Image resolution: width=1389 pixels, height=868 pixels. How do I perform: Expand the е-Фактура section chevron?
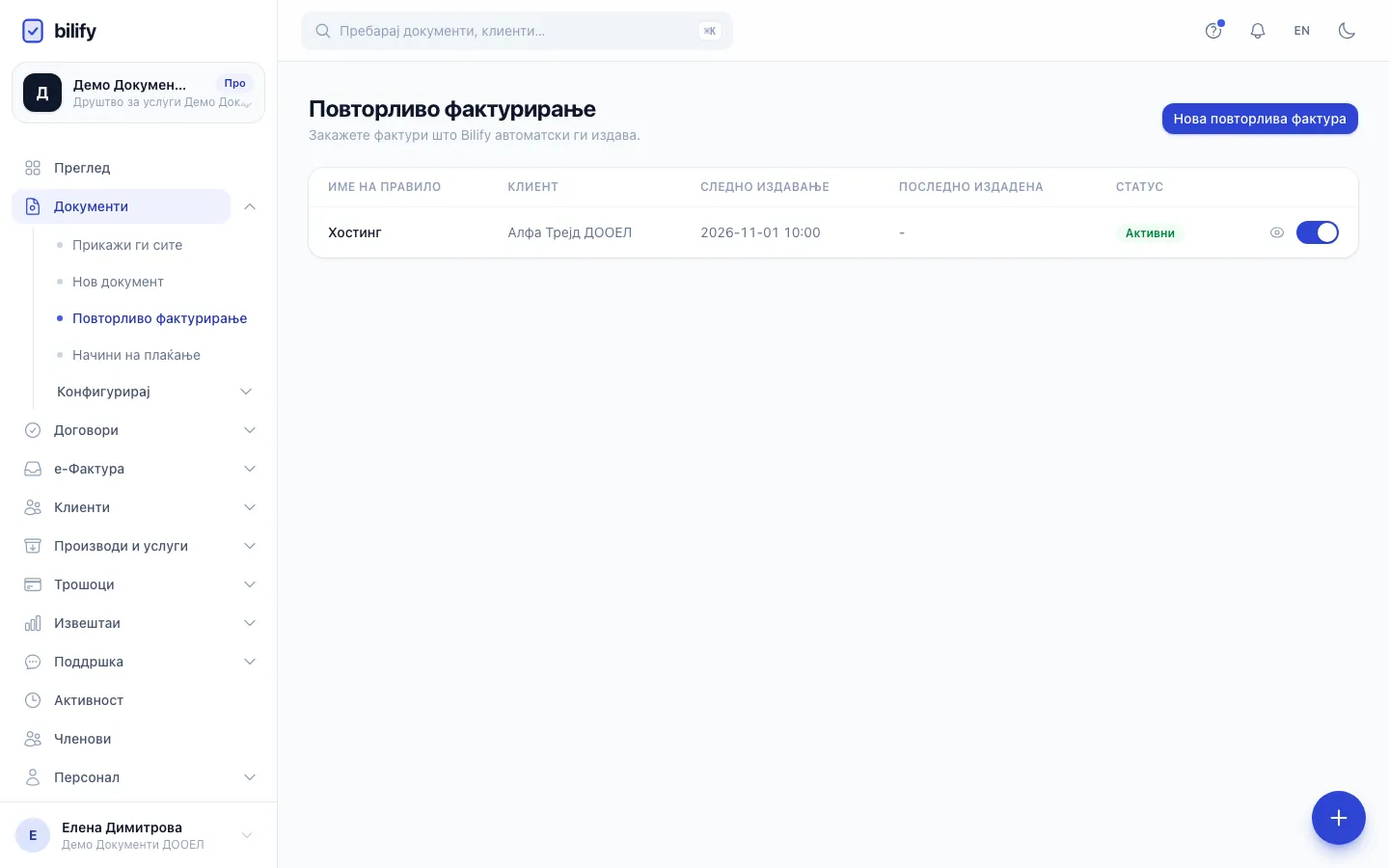(250, 469)
